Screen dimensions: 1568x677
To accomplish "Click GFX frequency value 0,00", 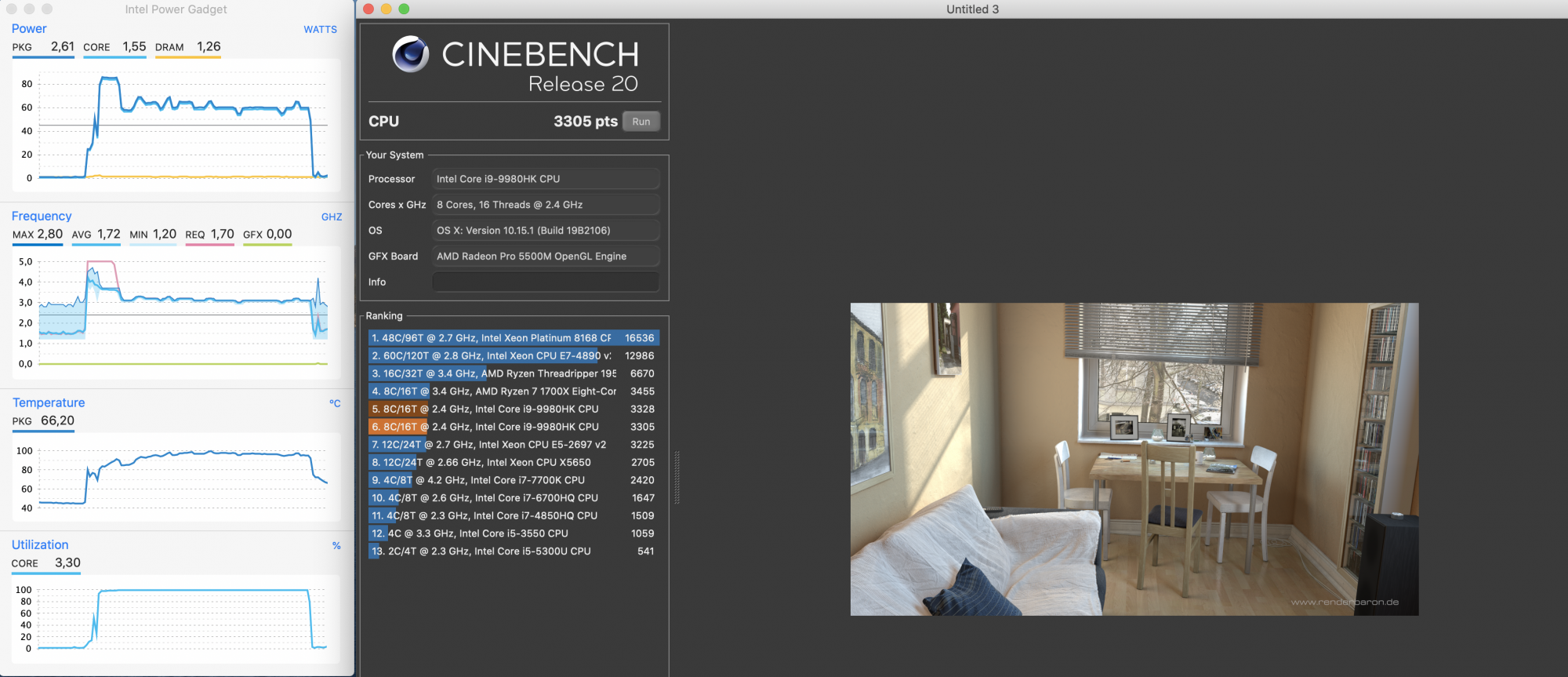I will point(279,235).
